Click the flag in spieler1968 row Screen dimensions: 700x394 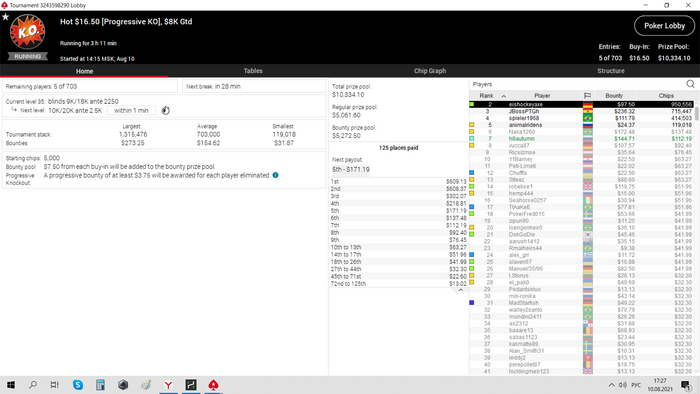[588, 118]
